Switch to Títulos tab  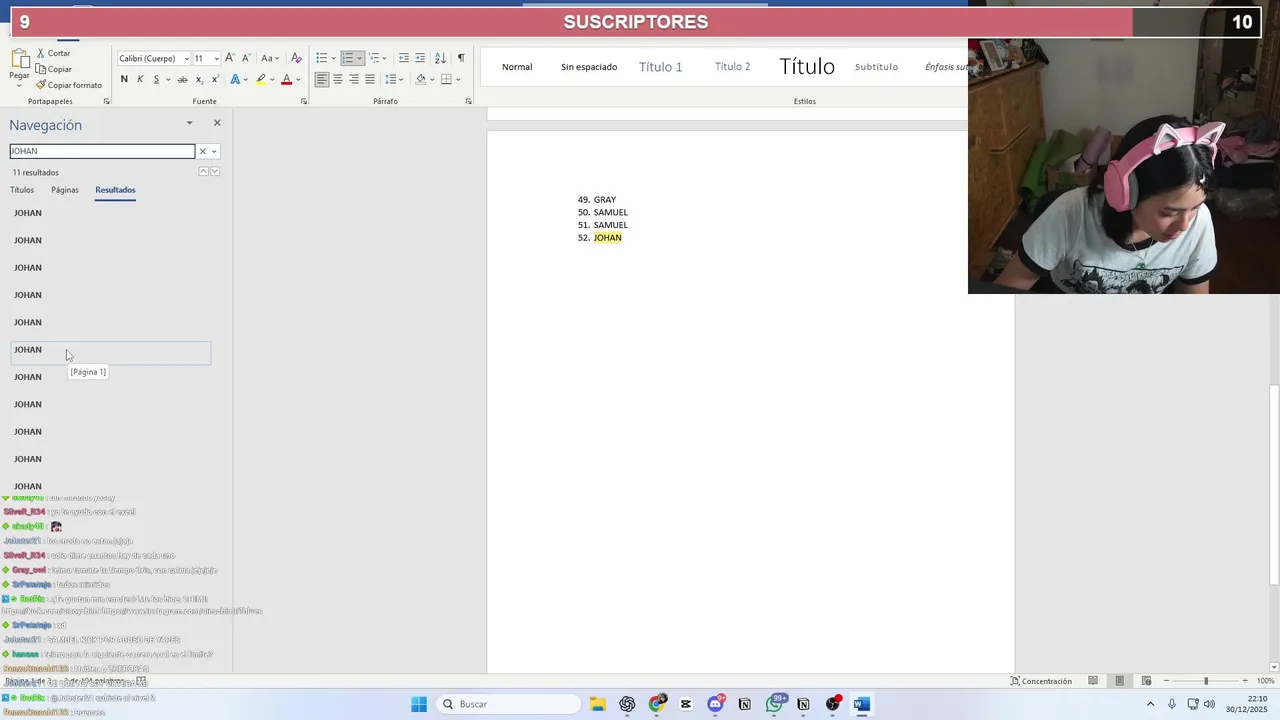pos(22,190)
